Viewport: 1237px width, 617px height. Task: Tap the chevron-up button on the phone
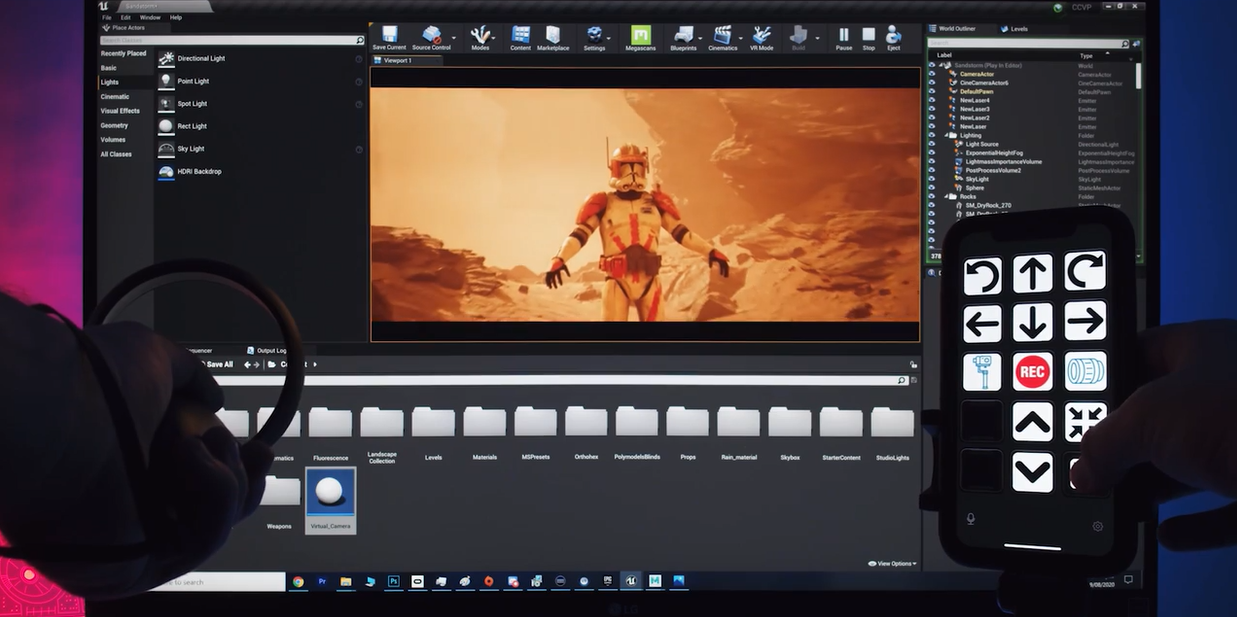pyautogui.click(x=1033, y=421)
